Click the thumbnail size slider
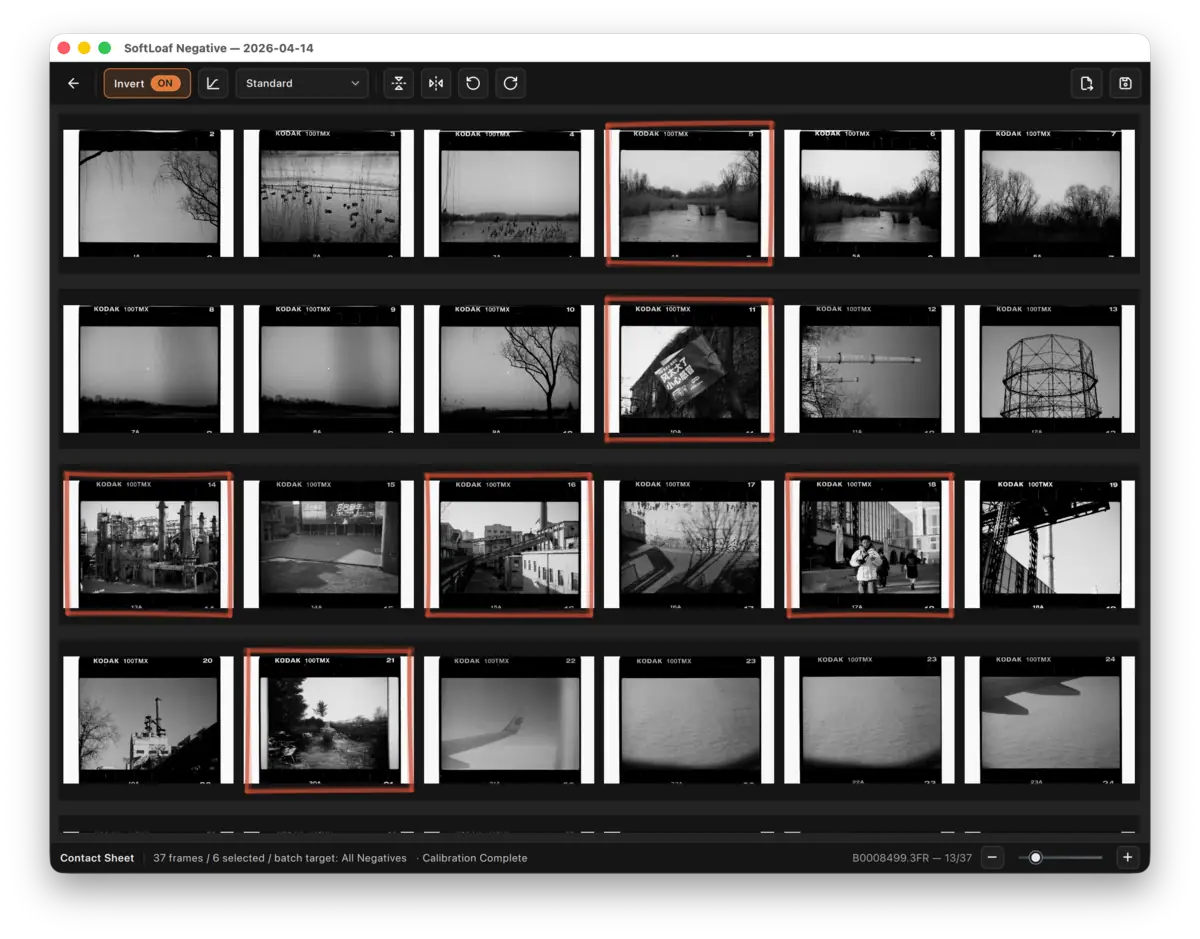 [x=1060, y=858]
